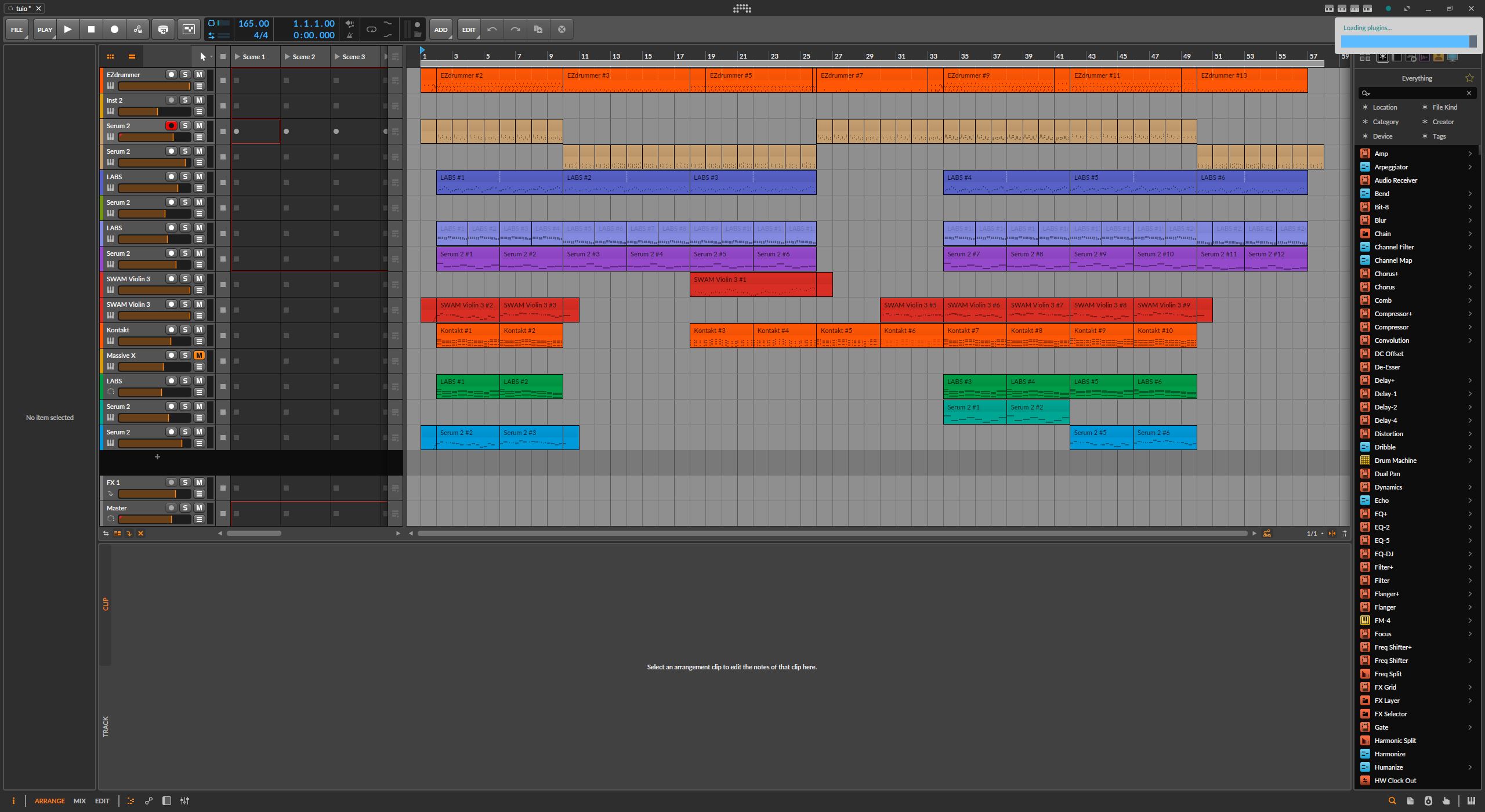Expand the Arpeggiator device entry
This screenshot has width=1485, height=812.
1470,167
